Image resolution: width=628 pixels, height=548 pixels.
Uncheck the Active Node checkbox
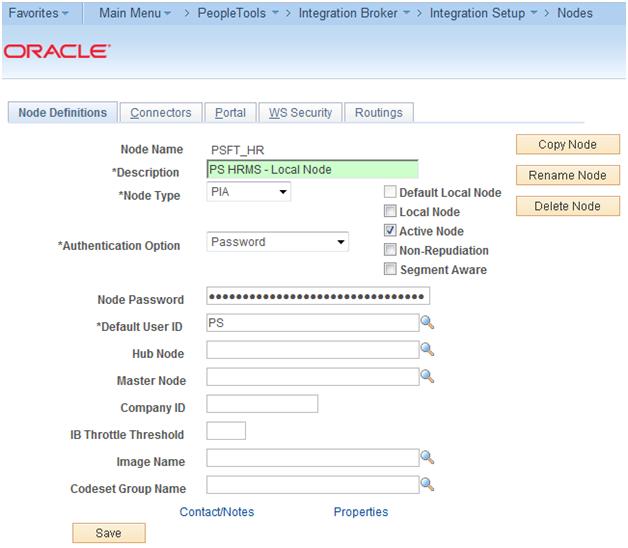pyautogui.click(x=390, y=230)
